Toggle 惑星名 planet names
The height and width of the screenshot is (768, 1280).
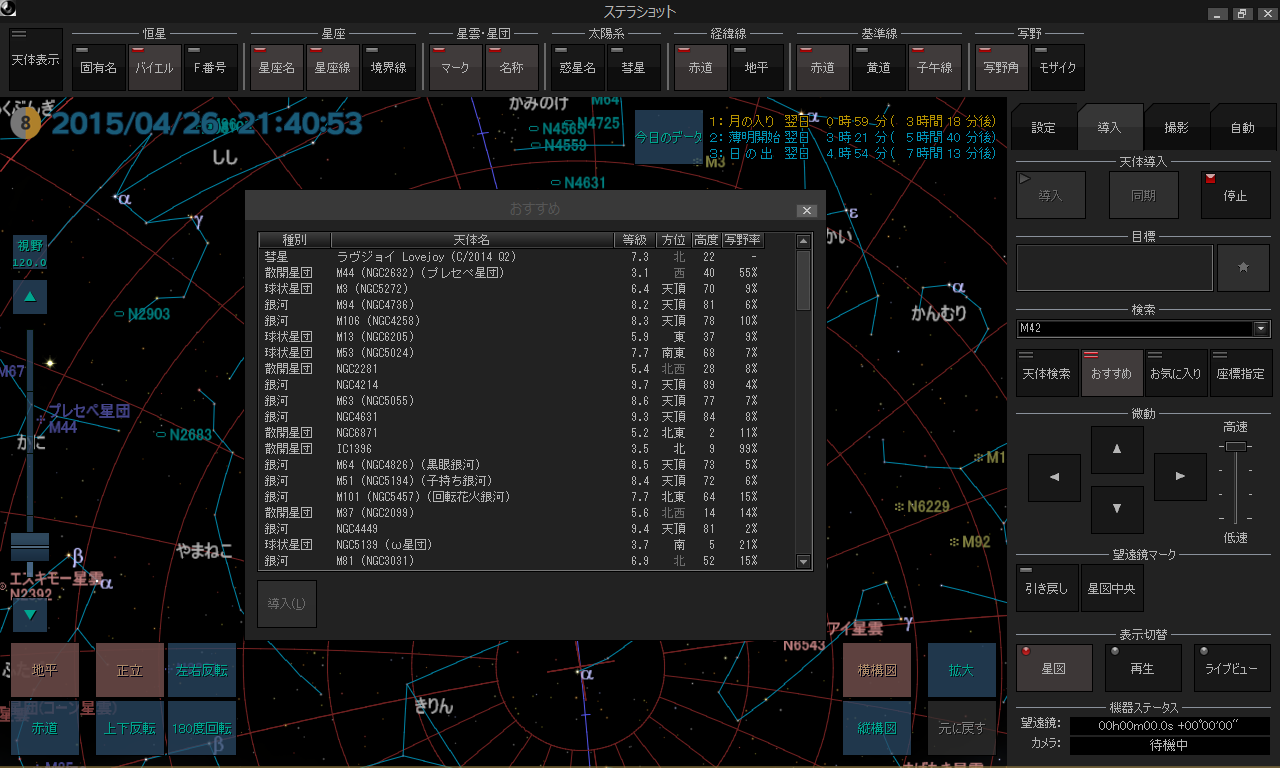click(577, 67)
